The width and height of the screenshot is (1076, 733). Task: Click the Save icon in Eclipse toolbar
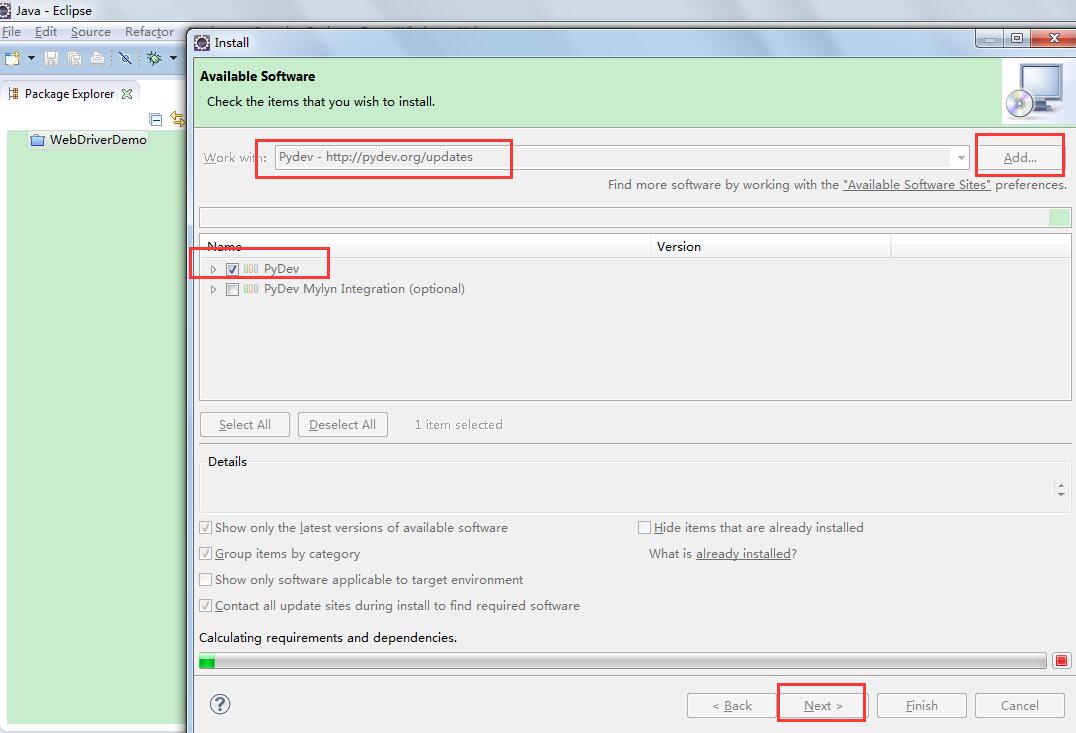(x=51, y=58)
